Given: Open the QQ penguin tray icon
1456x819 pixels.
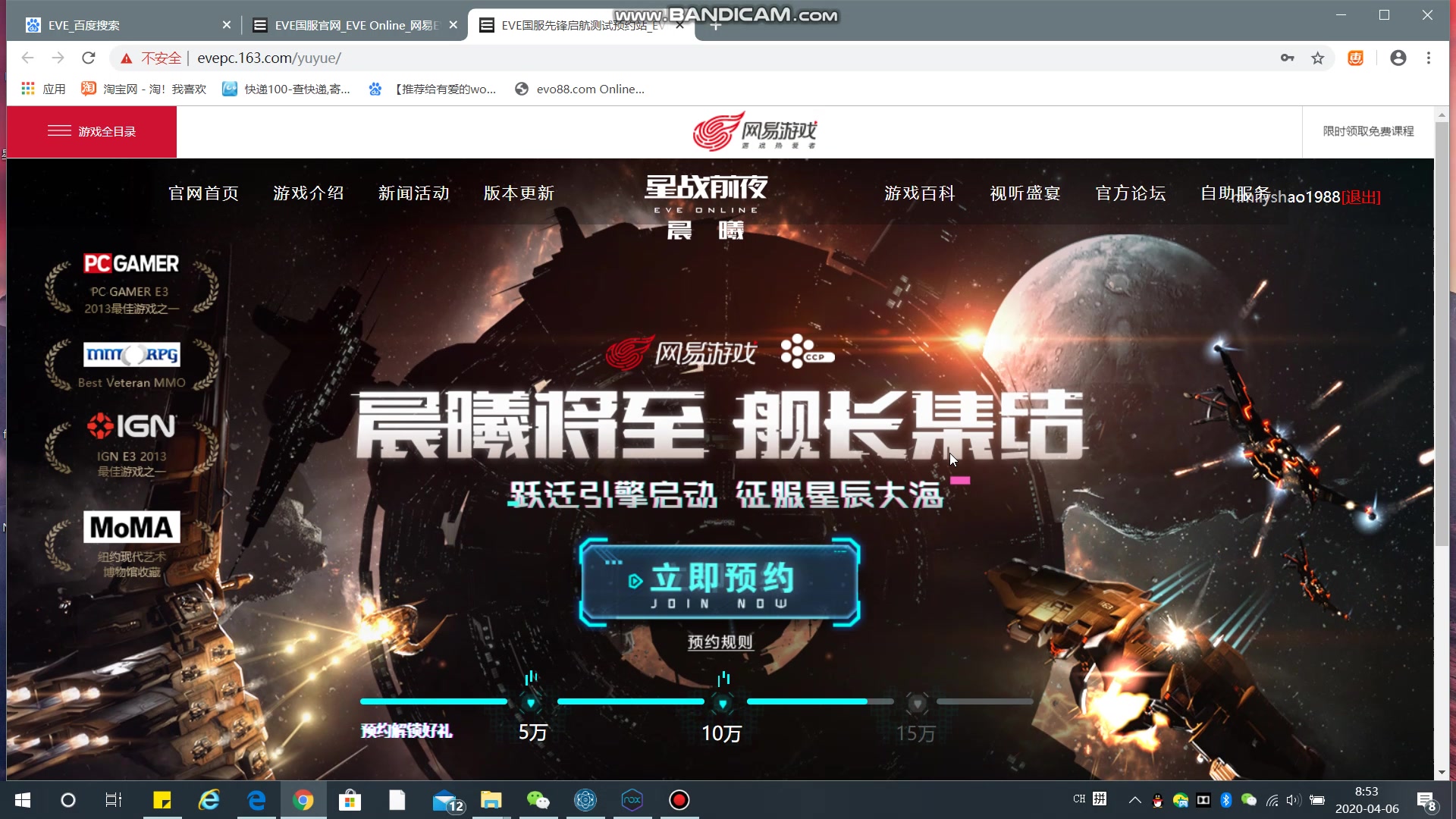Looking at the screenshot, I should coord(1157,800).
